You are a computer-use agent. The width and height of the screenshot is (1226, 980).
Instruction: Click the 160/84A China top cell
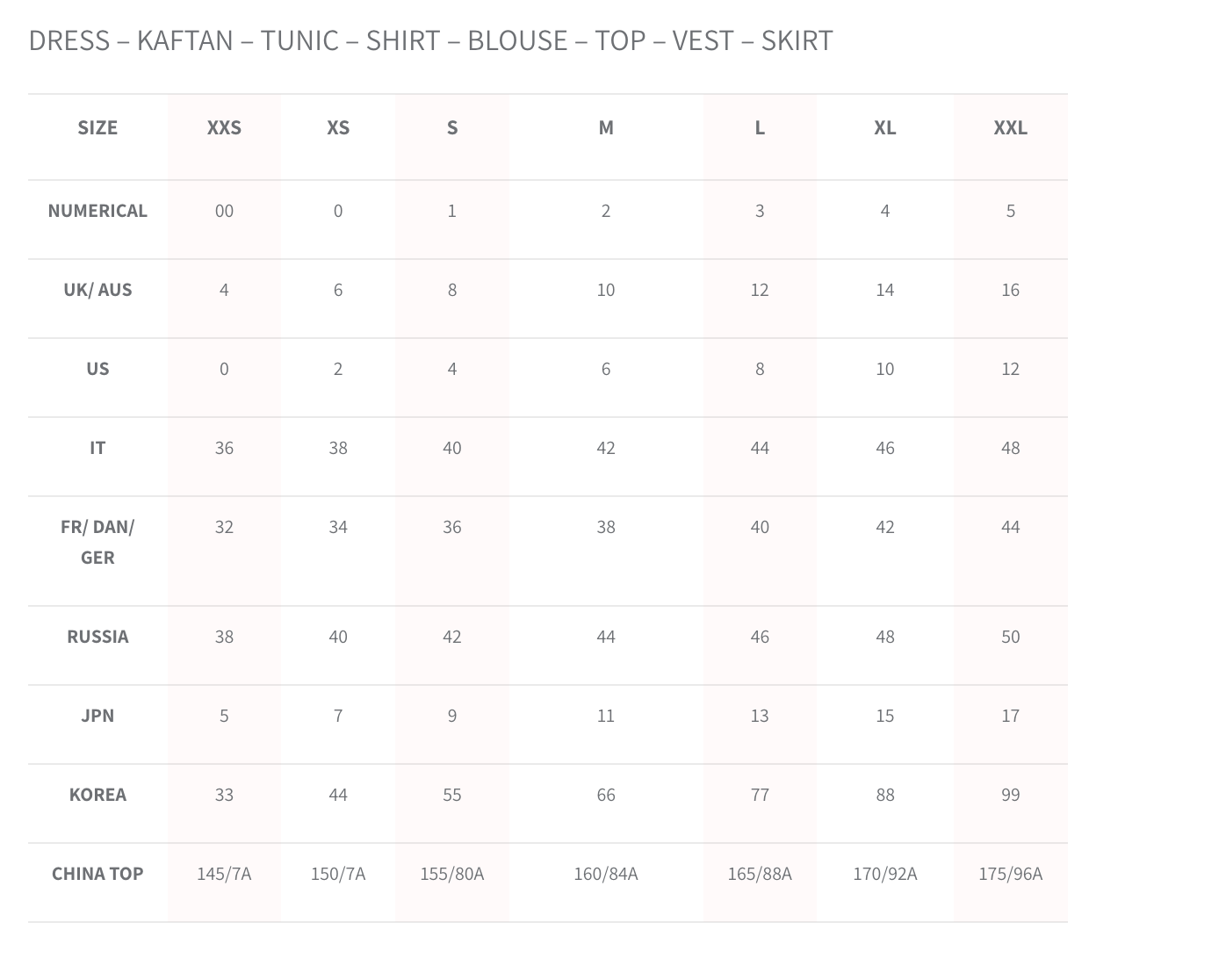pyautogui.click(x=606, y=874)
